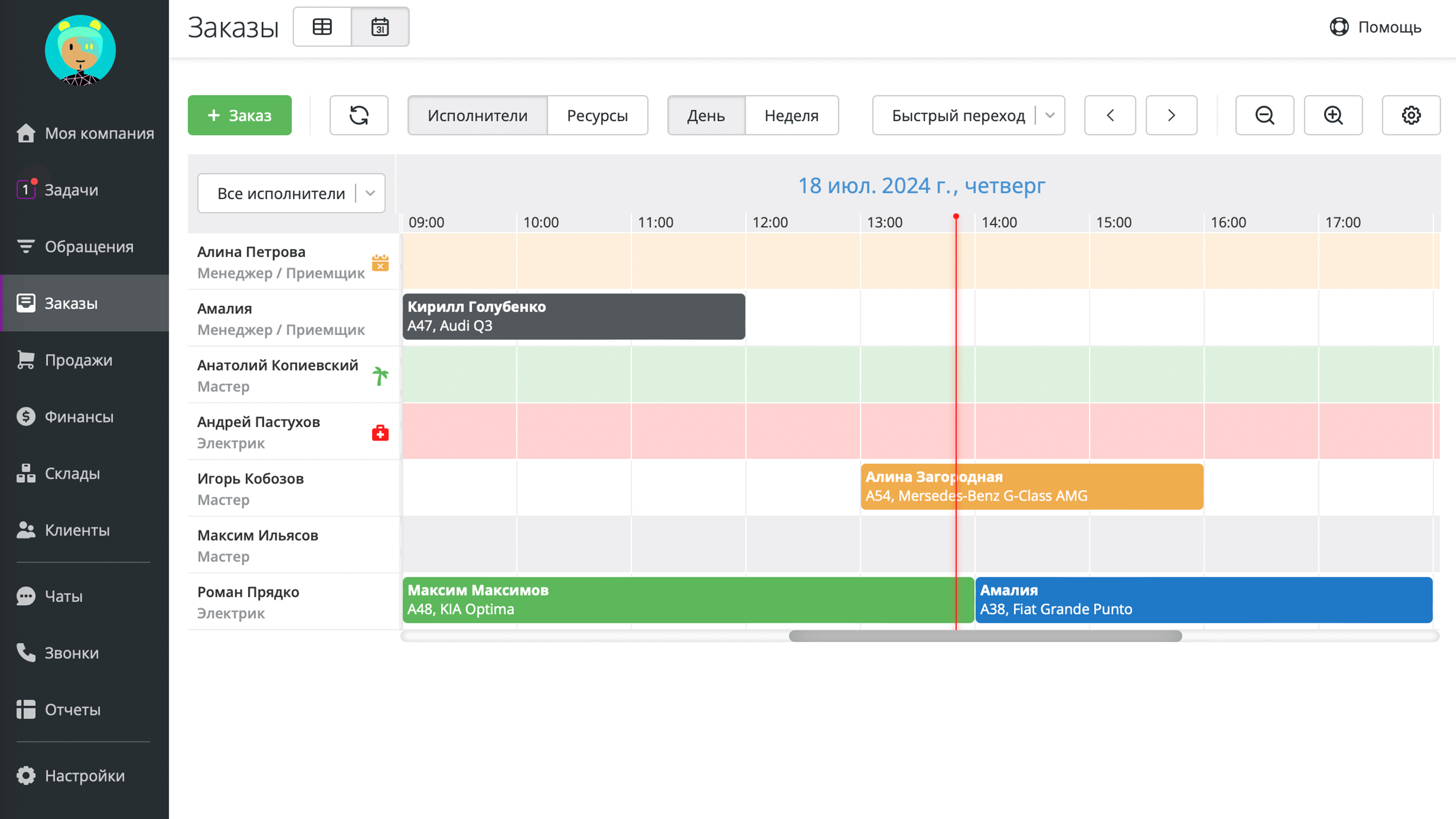Switch to calendar view icon
Screen dimensions: 1456x819
click(380, 27)
